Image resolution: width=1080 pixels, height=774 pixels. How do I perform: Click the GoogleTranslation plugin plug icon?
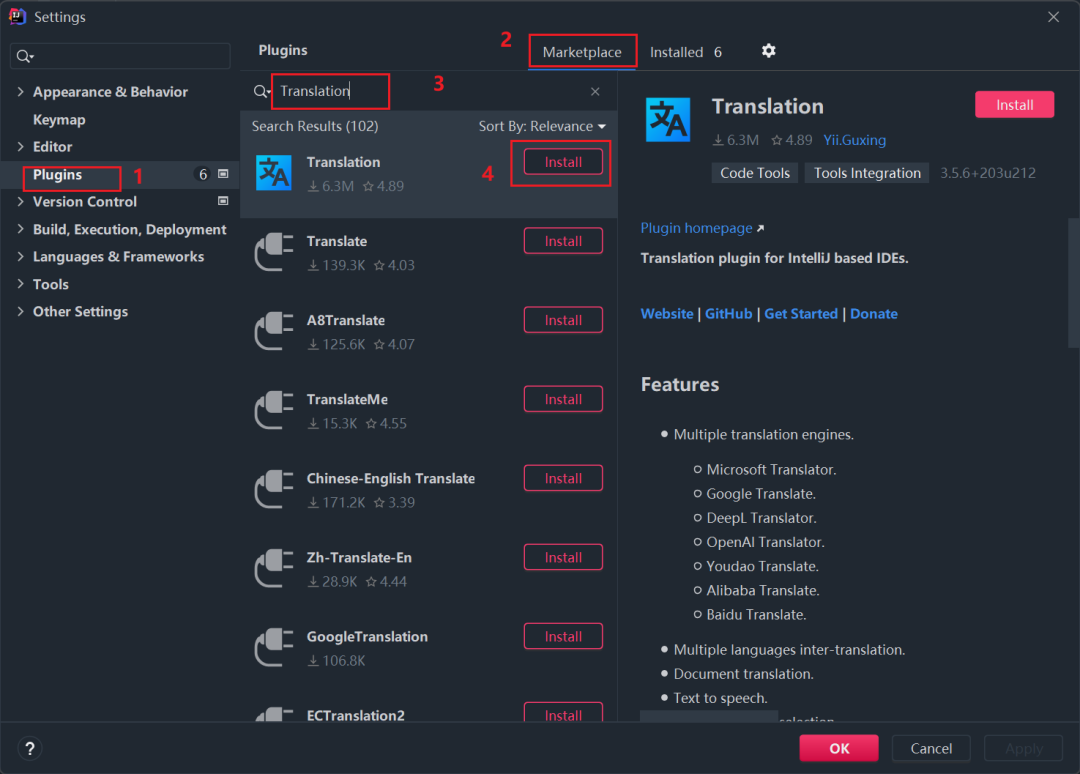273,648
